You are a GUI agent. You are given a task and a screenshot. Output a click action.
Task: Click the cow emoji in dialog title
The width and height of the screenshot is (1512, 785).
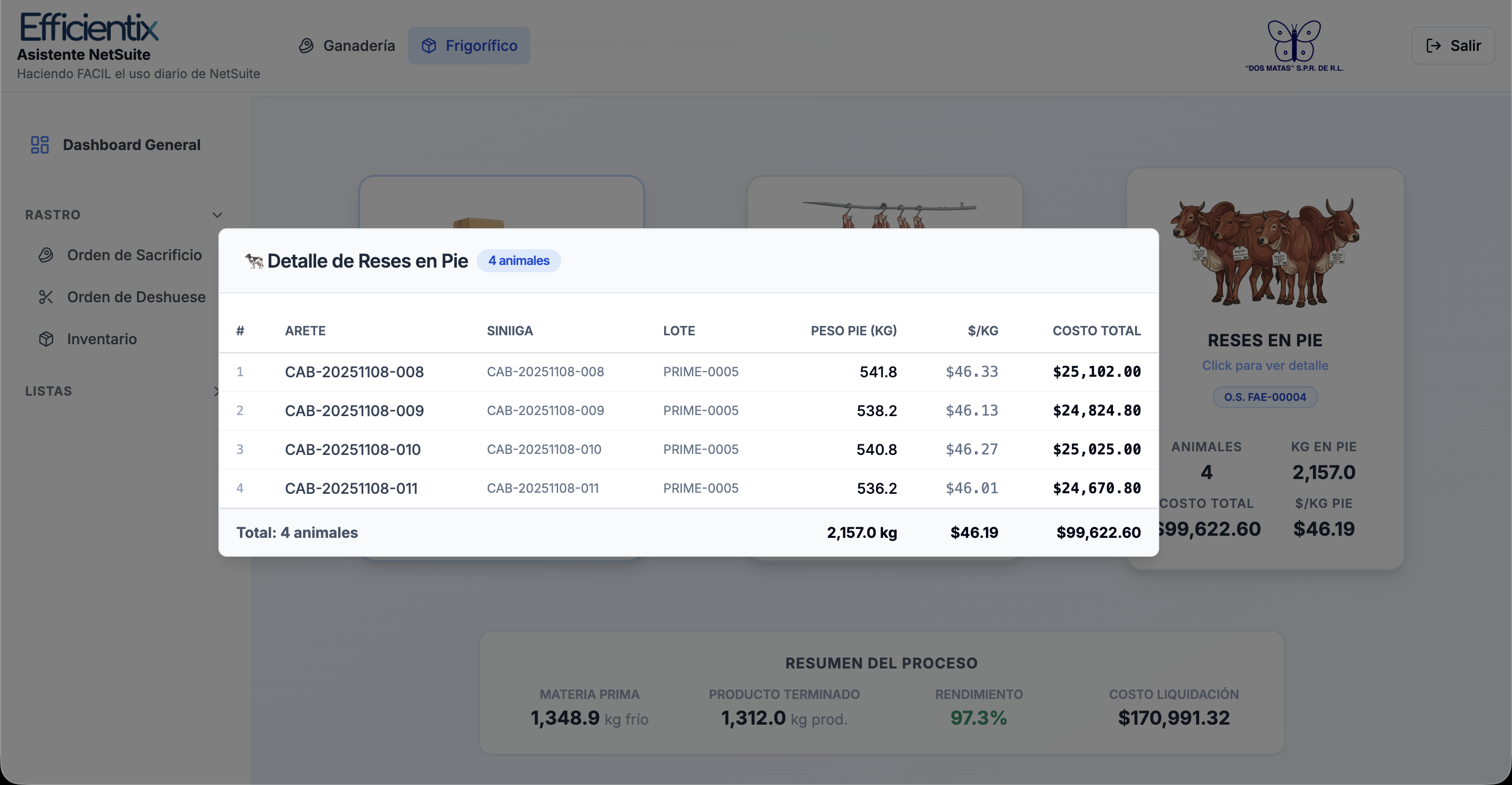(254, 261)
